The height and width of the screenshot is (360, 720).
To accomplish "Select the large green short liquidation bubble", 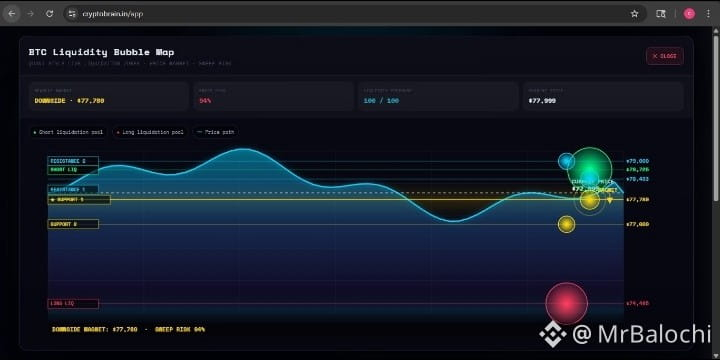I will click(x=590, y=169).
